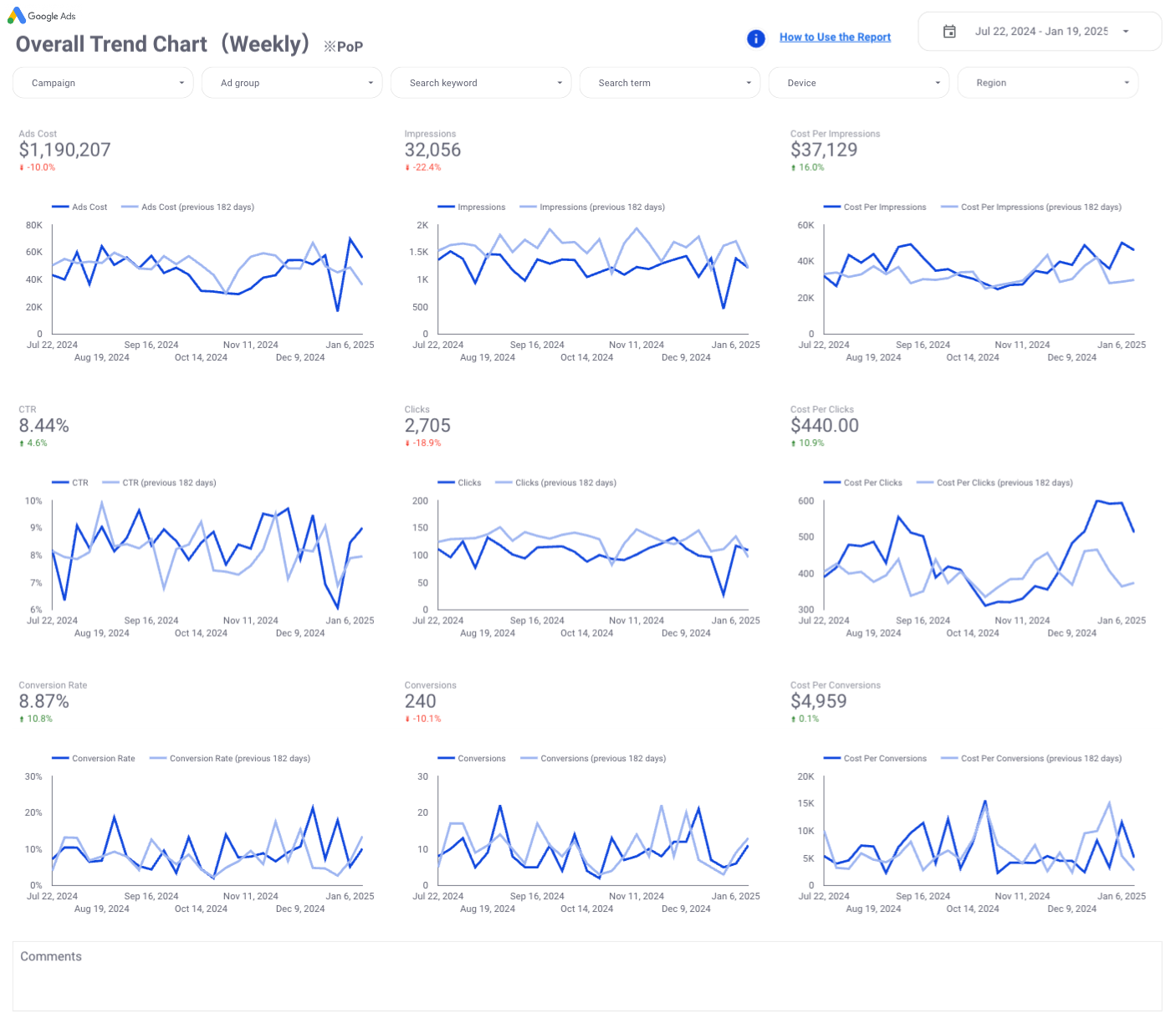The image size is (1176, 1019).
Task: Expand the Search keyword filter dropdown
Action: tap(481, 83)
